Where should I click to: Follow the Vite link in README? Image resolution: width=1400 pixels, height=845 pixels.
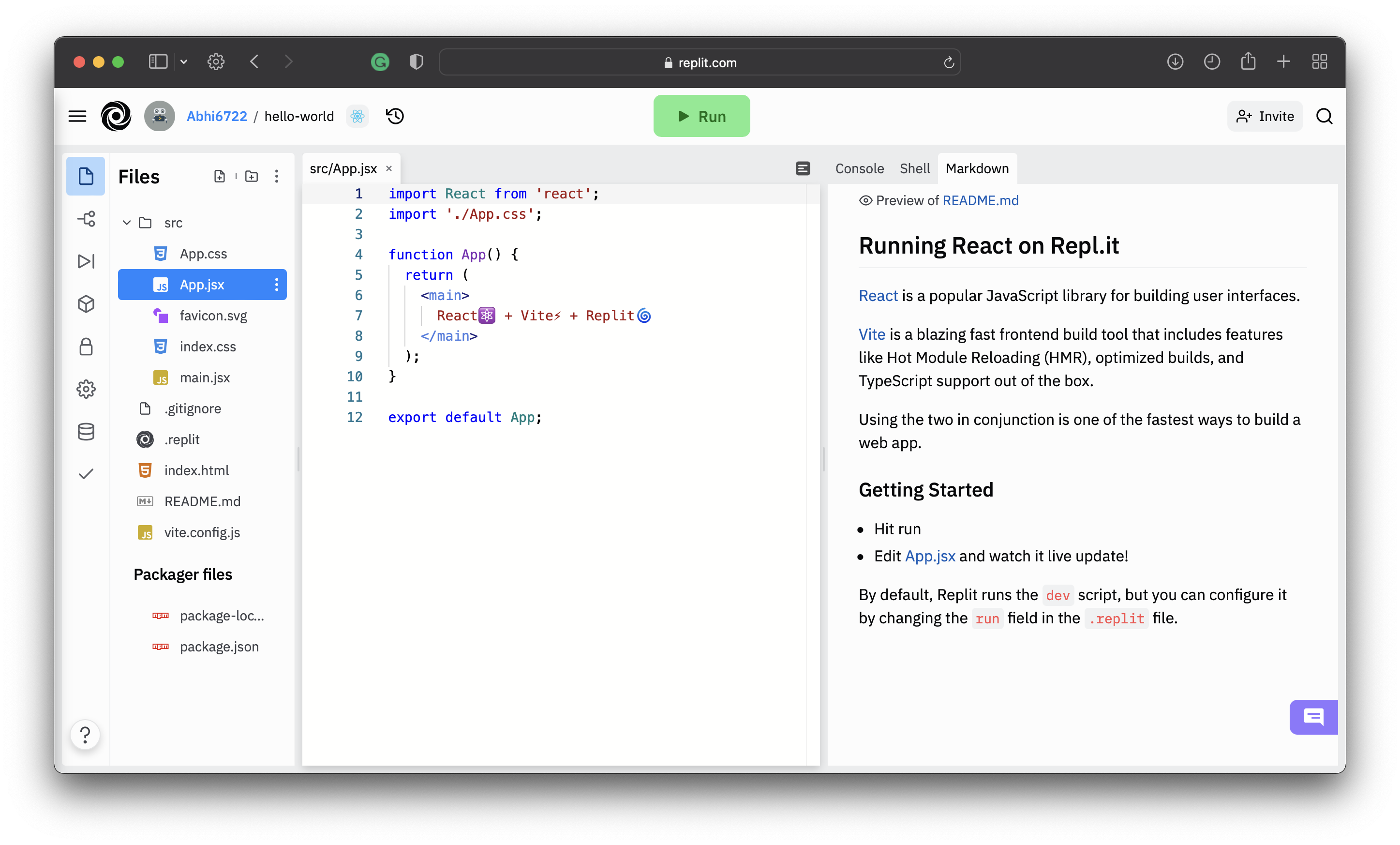[x=872, y=334]
